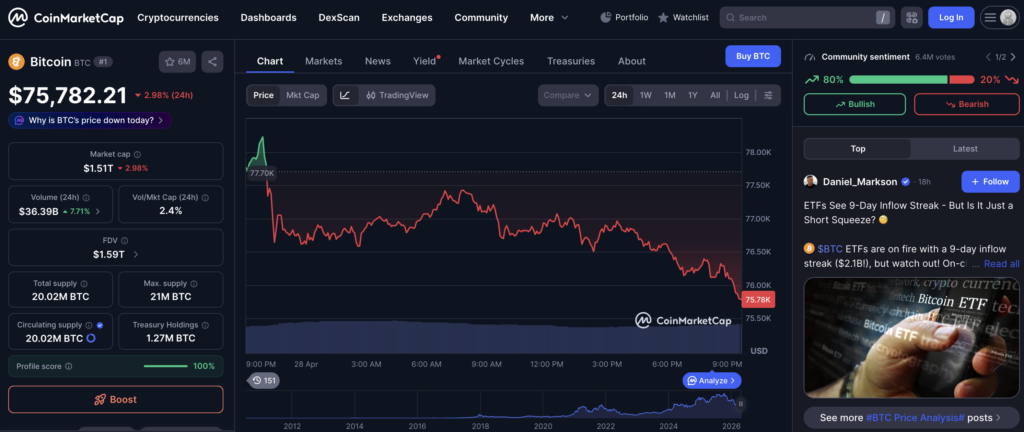This screenshot has height=432, width=1024.
Task: Open Cryptocurrencies navigation menu
Action: [x=178, y=18]
